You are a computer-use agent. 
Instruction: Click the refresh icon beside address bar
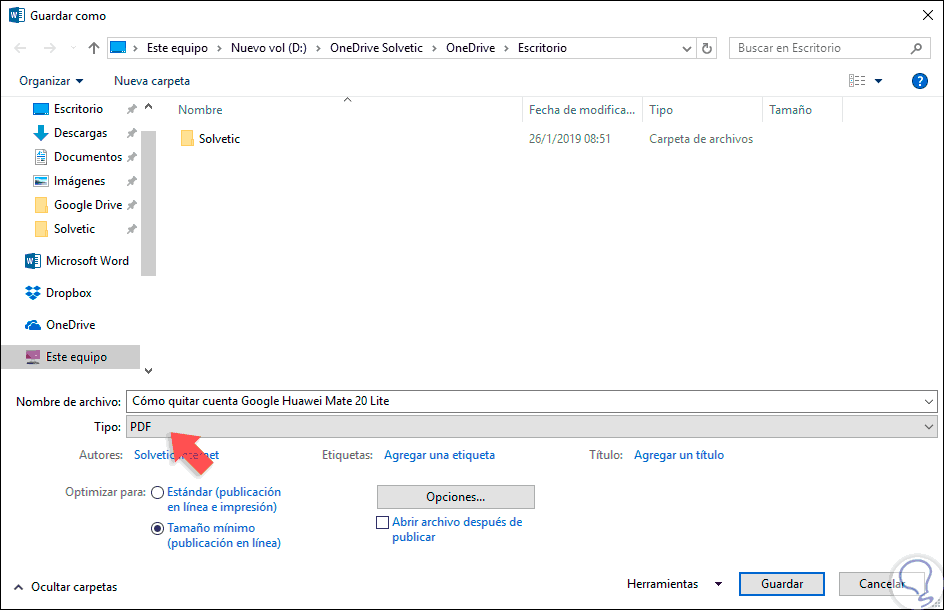click(707, 48)
